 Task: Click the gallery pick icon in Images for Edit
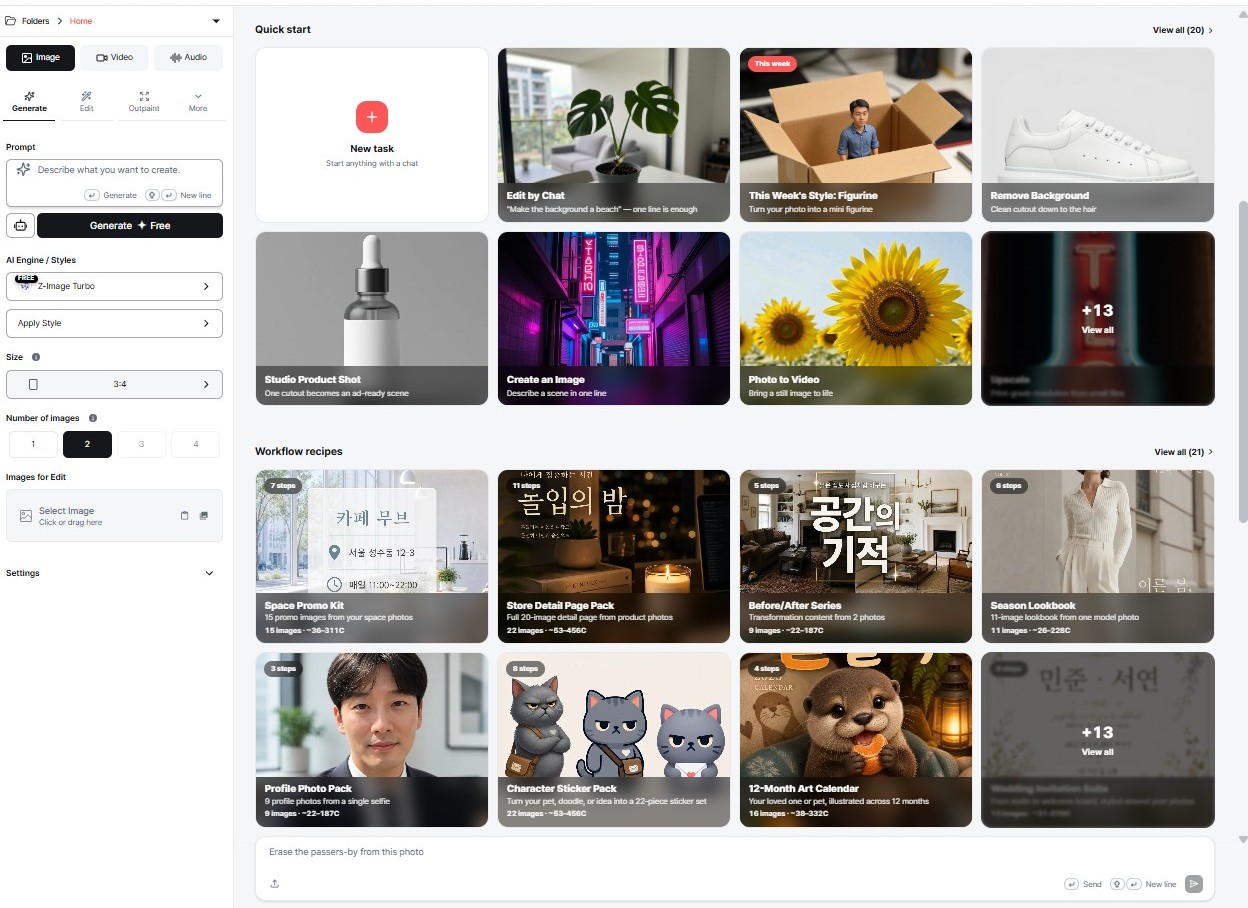coord(204,516)
